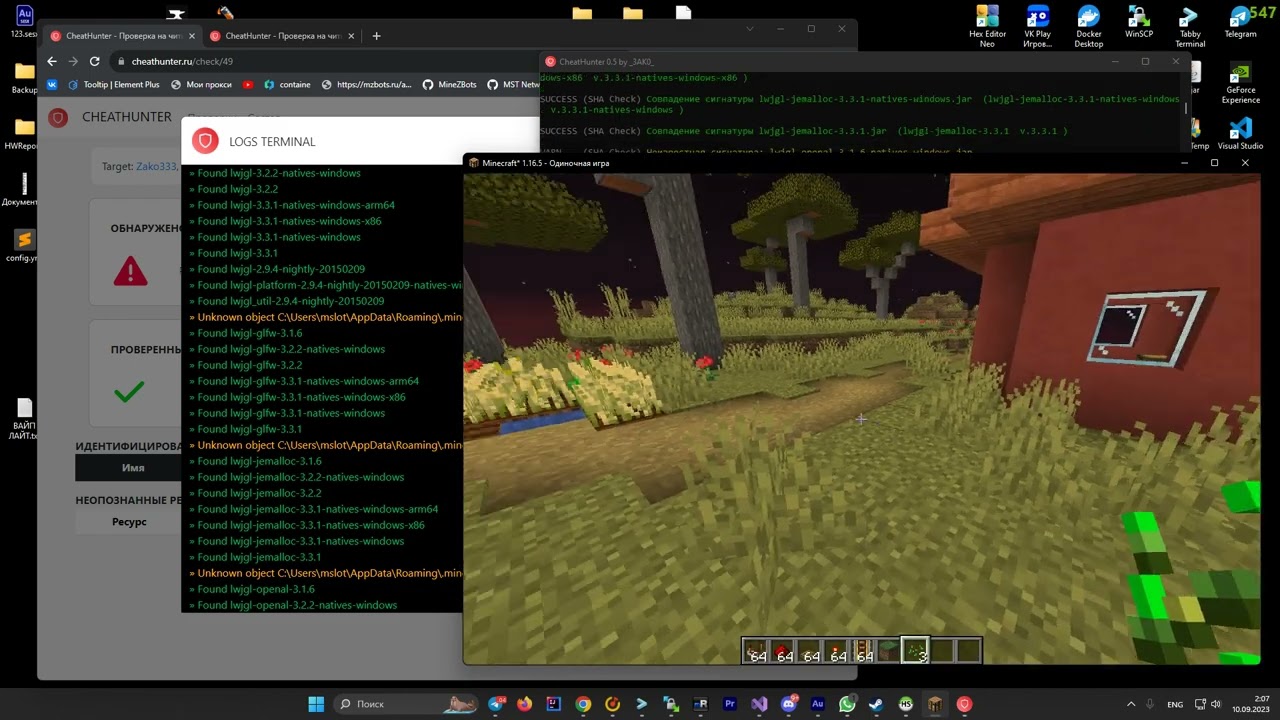
Task: Click first 'Unknown object' orange log line
Action: (326, 317)
